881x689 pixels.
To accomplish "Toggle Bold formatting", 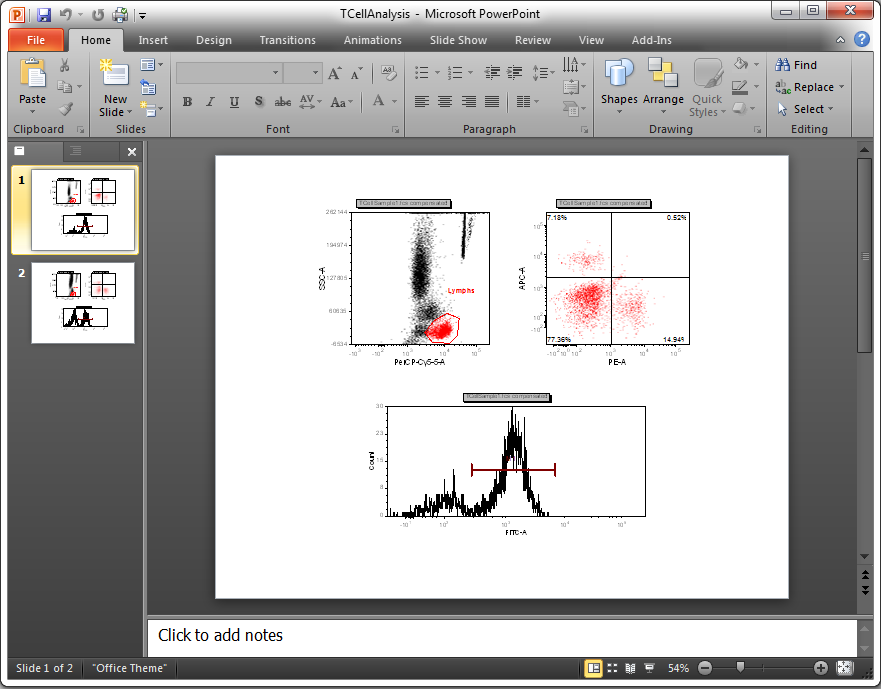I will tap(187, 102).
